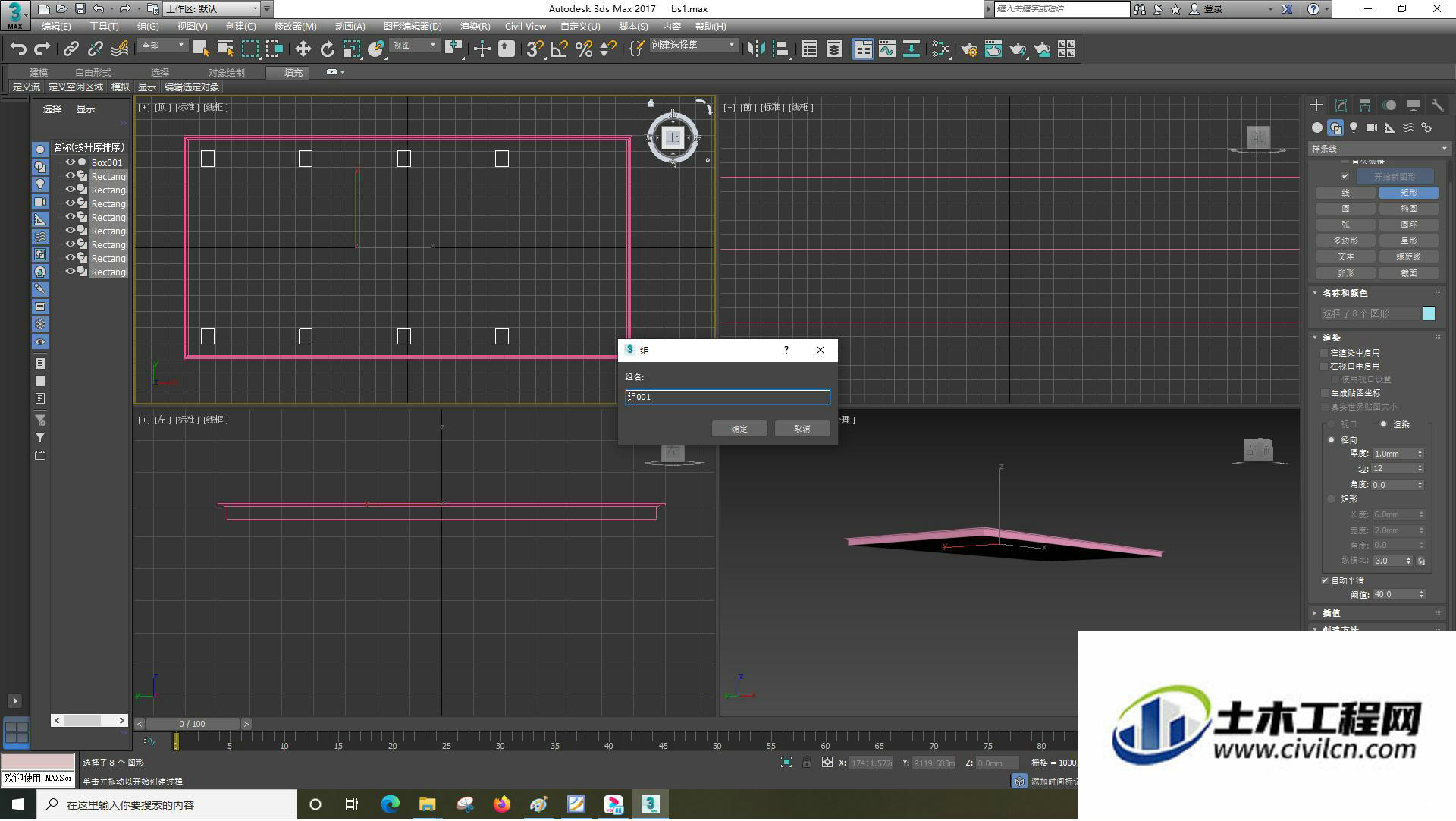1456x821 pixels.
Task: Open Select by Name tool
Action: click(x=225, y=49)
